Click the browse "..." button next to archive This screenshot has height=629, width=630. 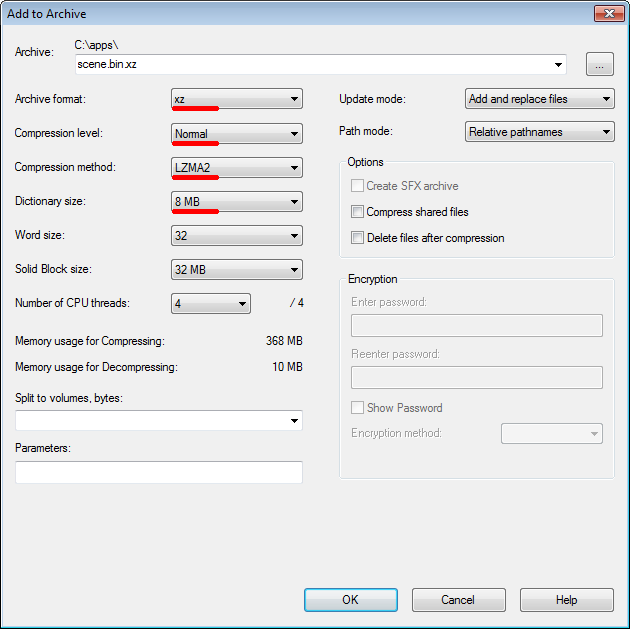click(599, 65)
